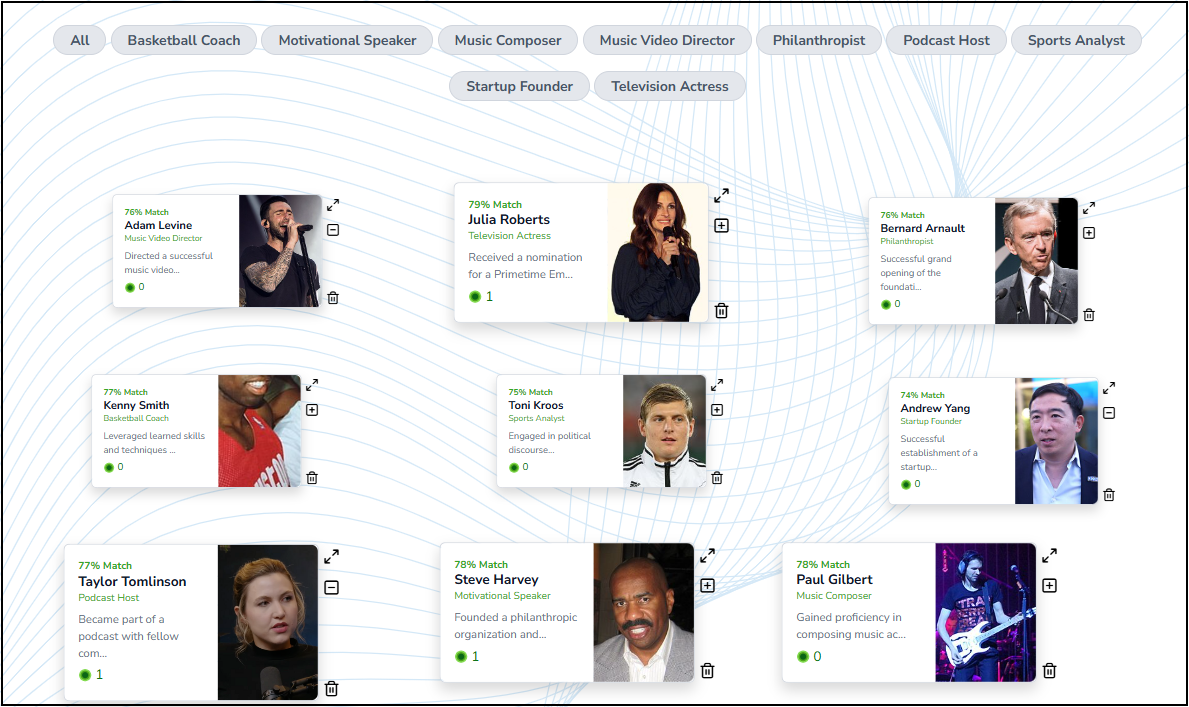
Task: Click trash icon beside Julia Roberts card
Action: pos(721,311)
